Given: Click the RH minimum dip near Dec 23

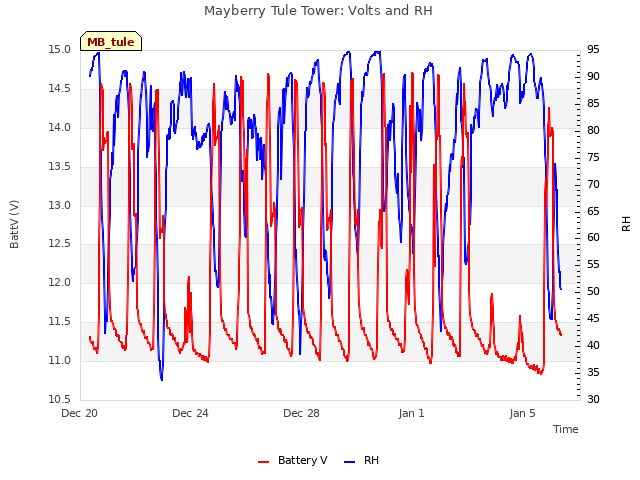Looking at the screenshot, I should (162, 379).
